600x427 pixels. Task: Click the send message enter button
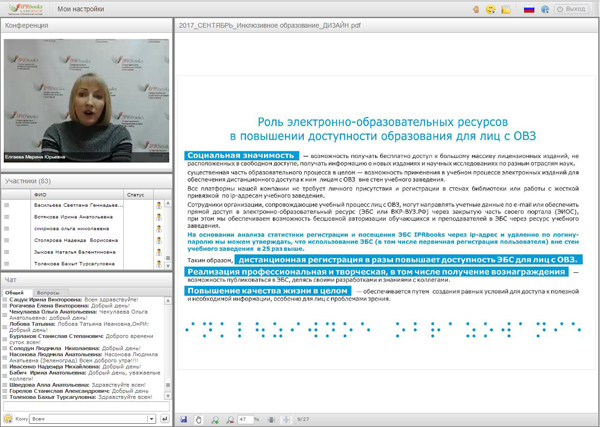tap(165, 419)
